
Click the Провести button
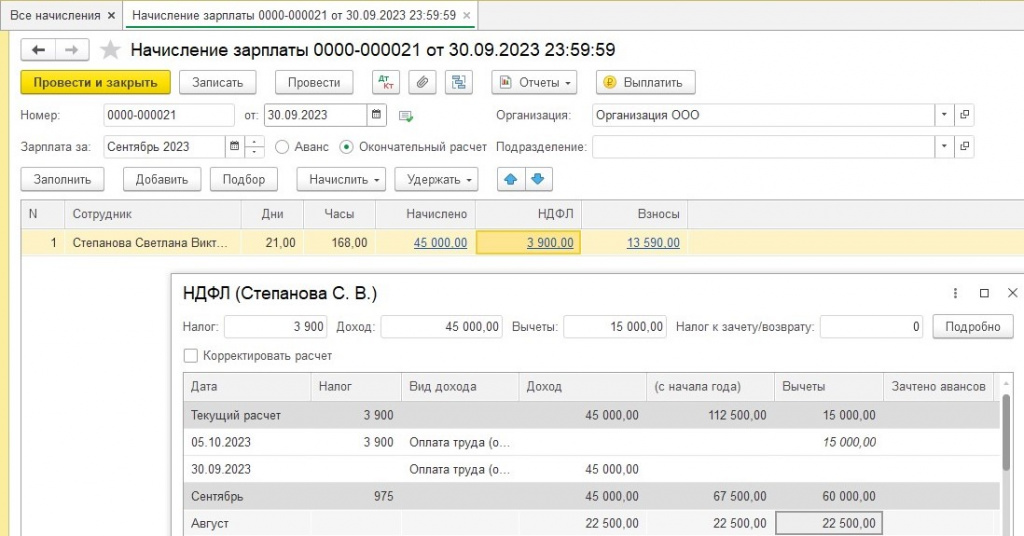[314, 82]
